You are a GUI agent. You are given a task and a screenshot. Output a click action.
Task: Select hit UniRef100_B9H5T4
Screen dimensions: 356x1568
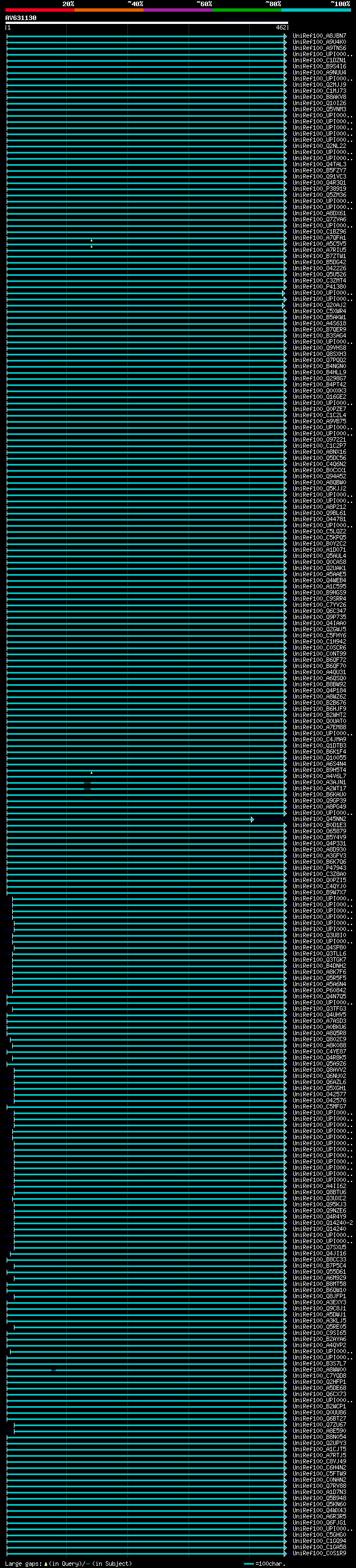pyautogui.click(x=319, y=770)
